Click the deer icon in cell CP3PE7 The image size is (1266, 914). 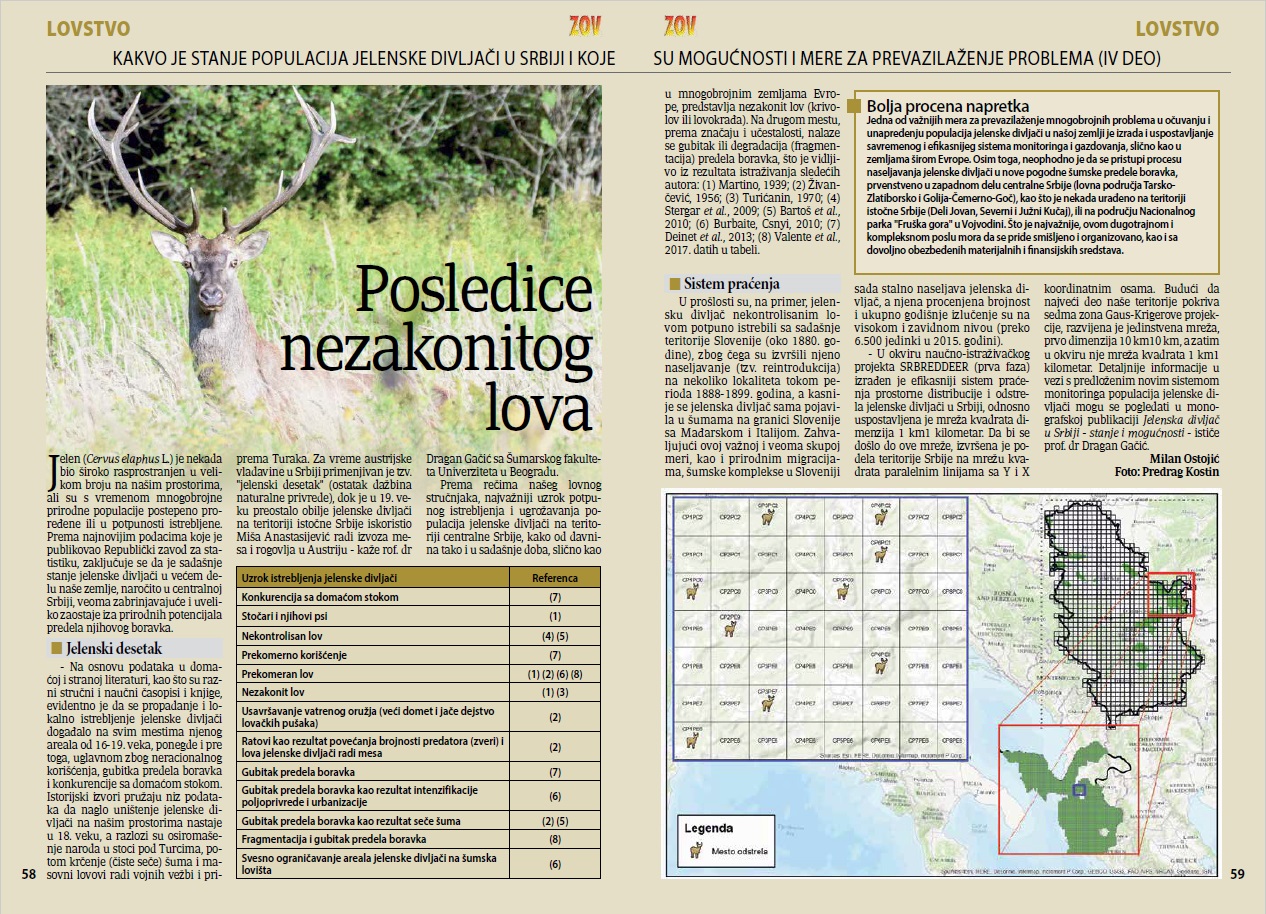pyautogui.click(x=768, y=704)
